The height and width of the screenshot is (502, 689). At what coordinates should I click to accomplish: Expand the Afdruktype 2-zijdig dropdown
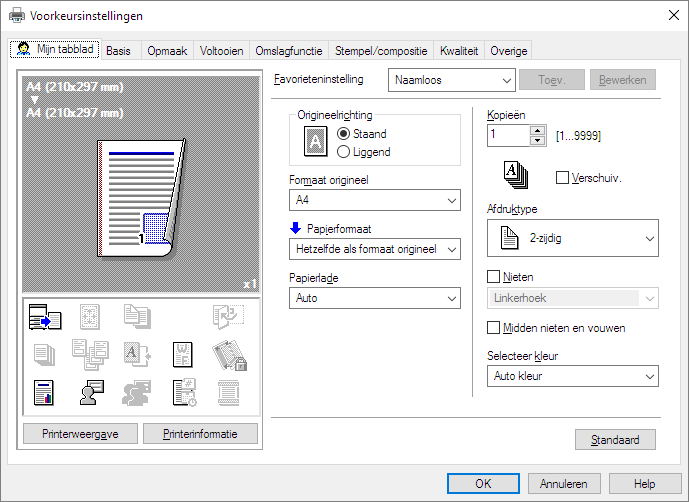point(573,238)
